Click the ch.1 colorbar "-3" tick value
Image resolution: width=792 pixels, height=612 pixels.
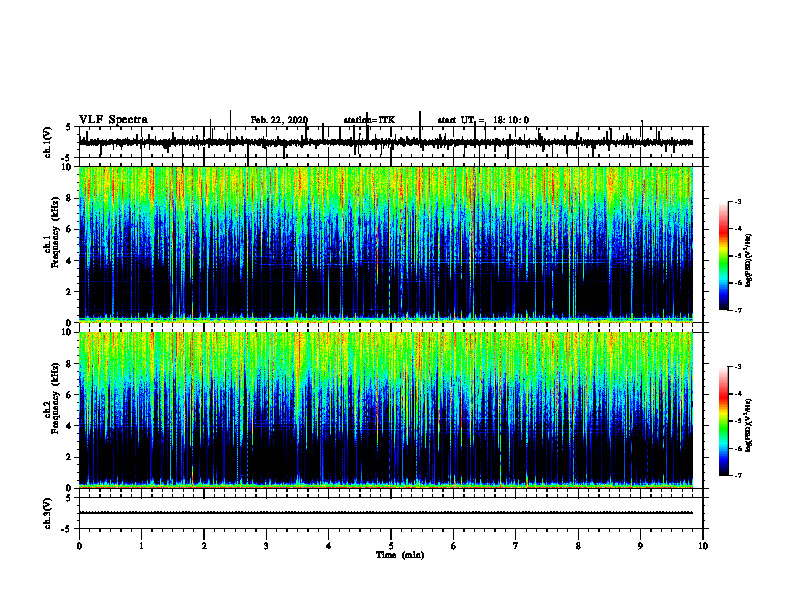tap(738, 201)
